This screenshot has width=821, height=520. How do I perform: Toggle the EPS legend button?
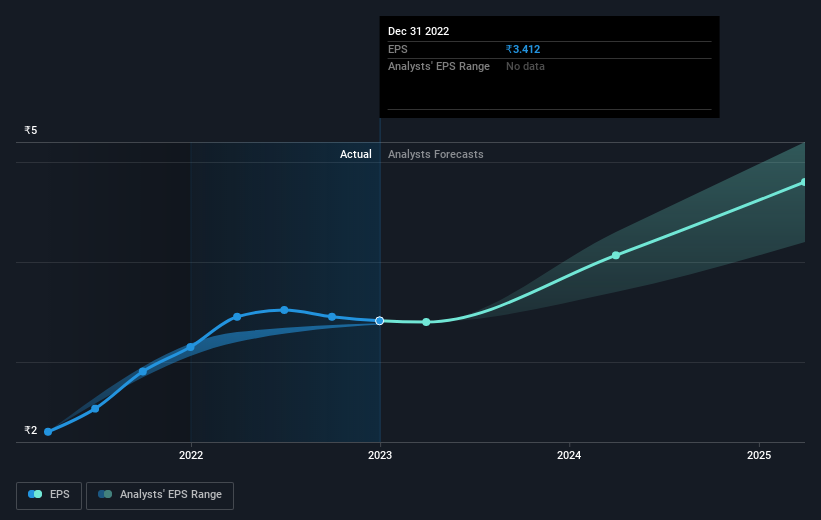coord(49,495)
